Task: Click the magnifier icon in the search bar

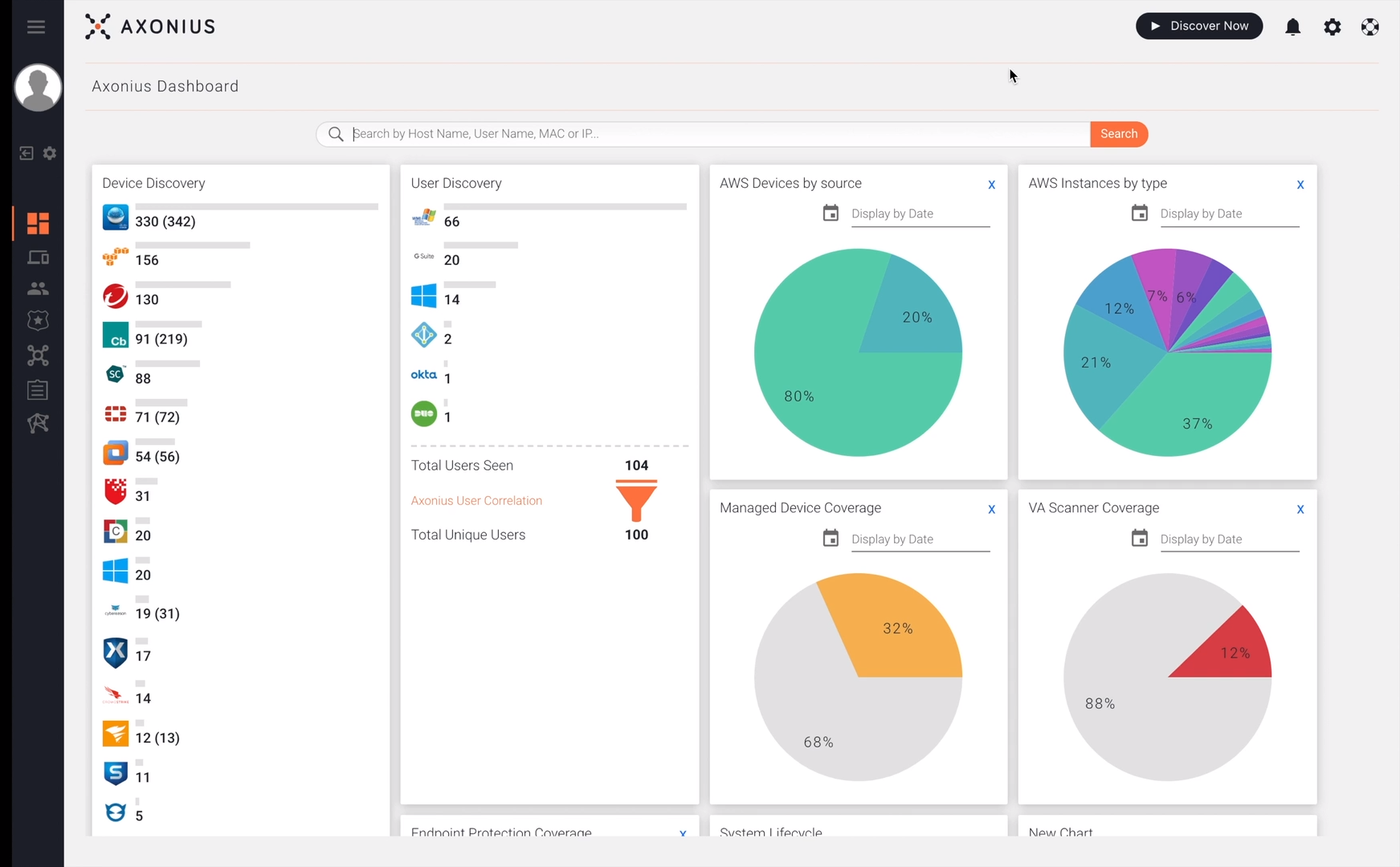Action: click(336, 134)
